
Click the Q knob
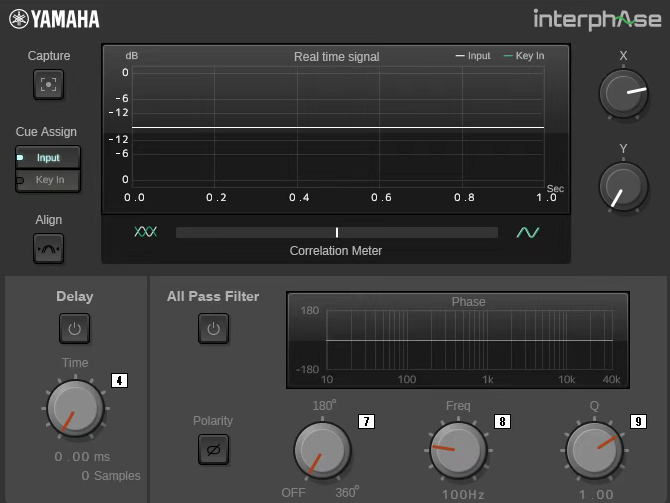(594, 450)
